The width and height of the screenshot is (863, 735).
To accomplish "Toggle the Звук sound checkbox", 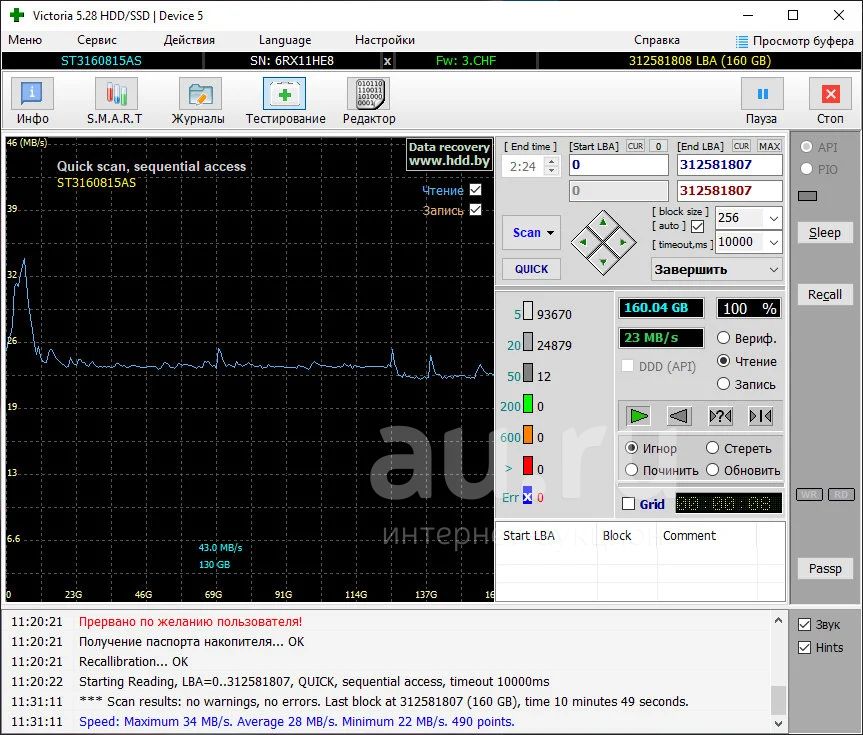I will [x=804, y=624].
